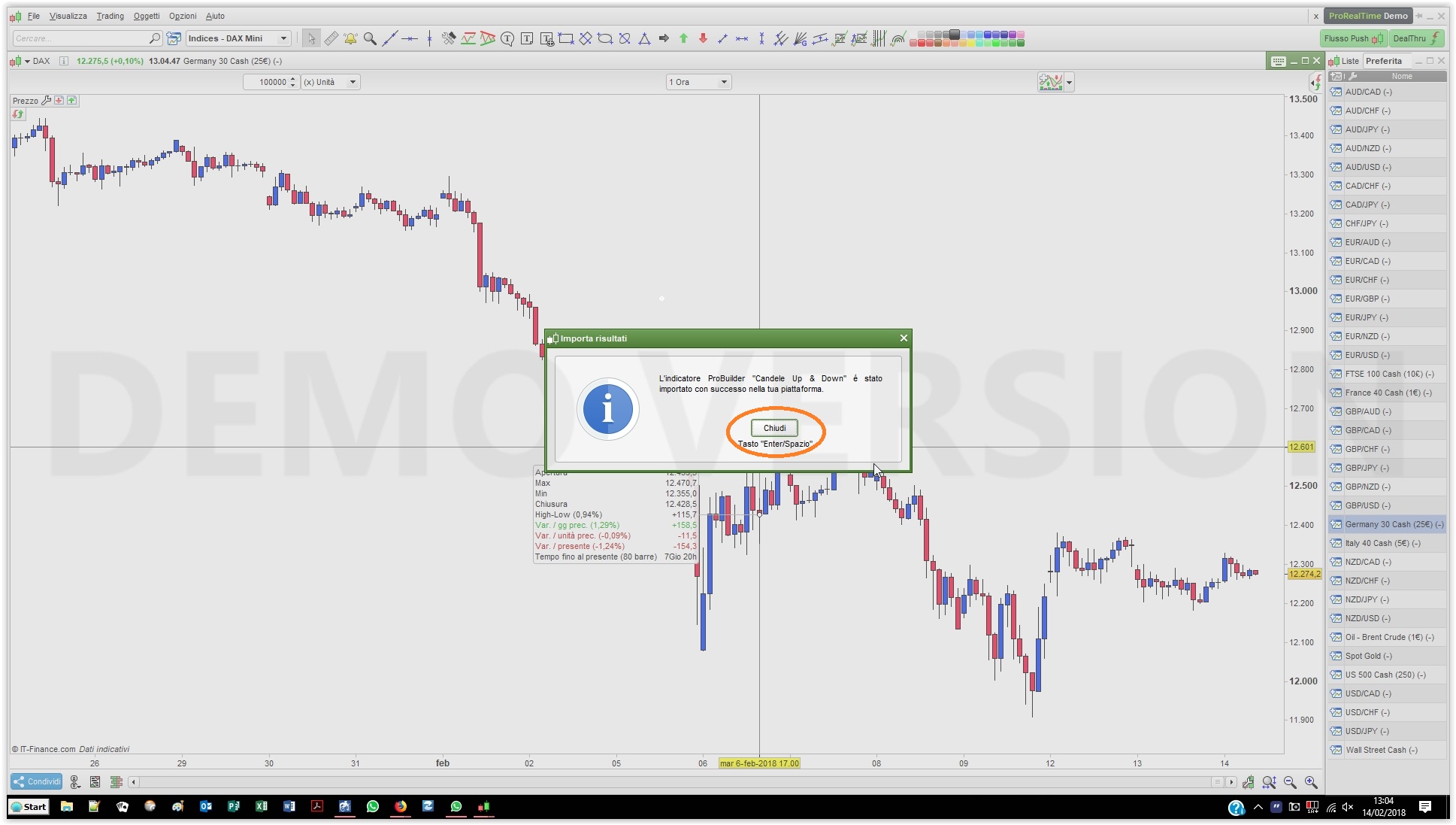Click the alert bell icon
This screenshot has width=1456, height=825.
coord(350,38)
